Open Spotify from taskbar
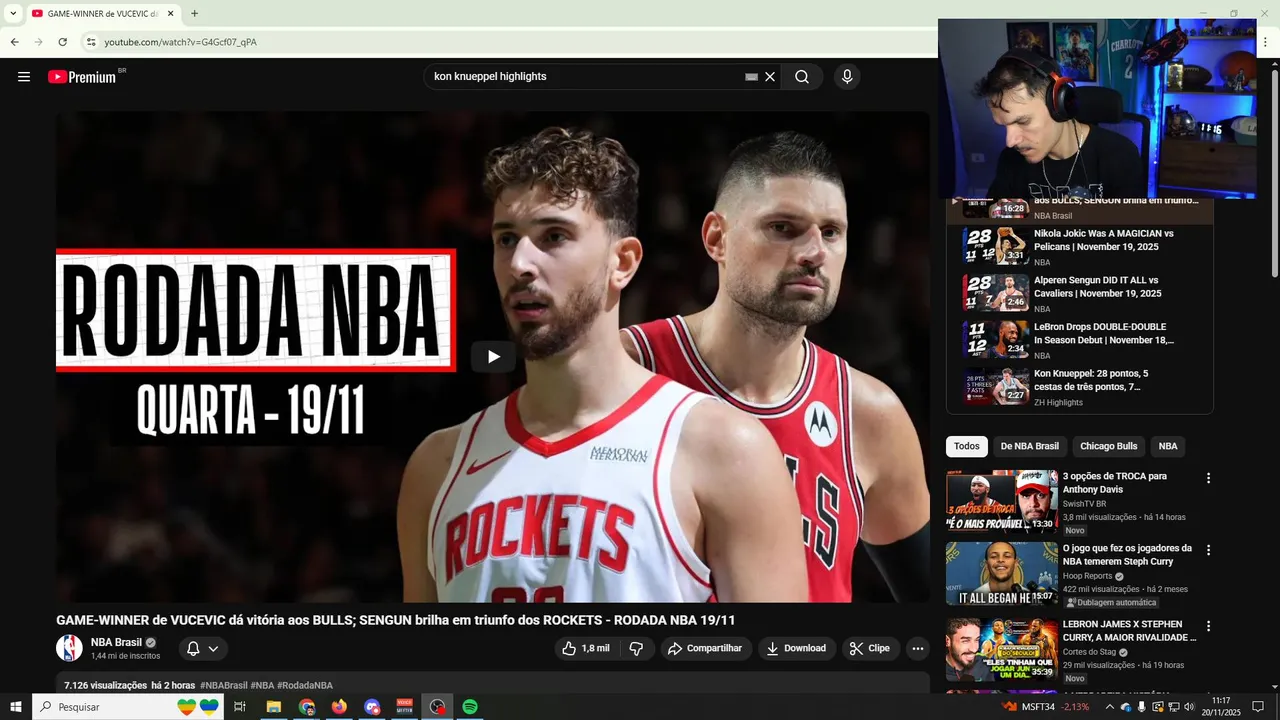The height and width of the screenshot is (720, 1280). tap(470, 707)
